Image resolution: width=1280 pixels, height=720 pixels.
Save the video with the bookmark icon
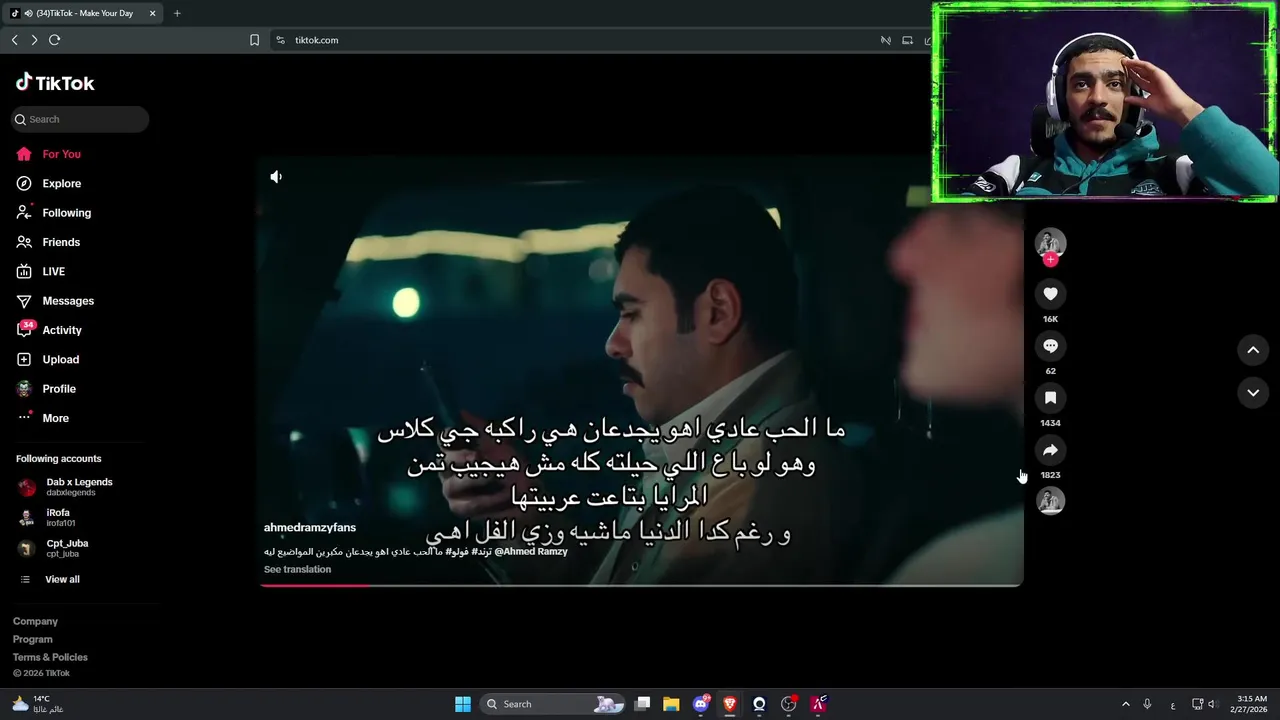click(x=1050, y=397)
